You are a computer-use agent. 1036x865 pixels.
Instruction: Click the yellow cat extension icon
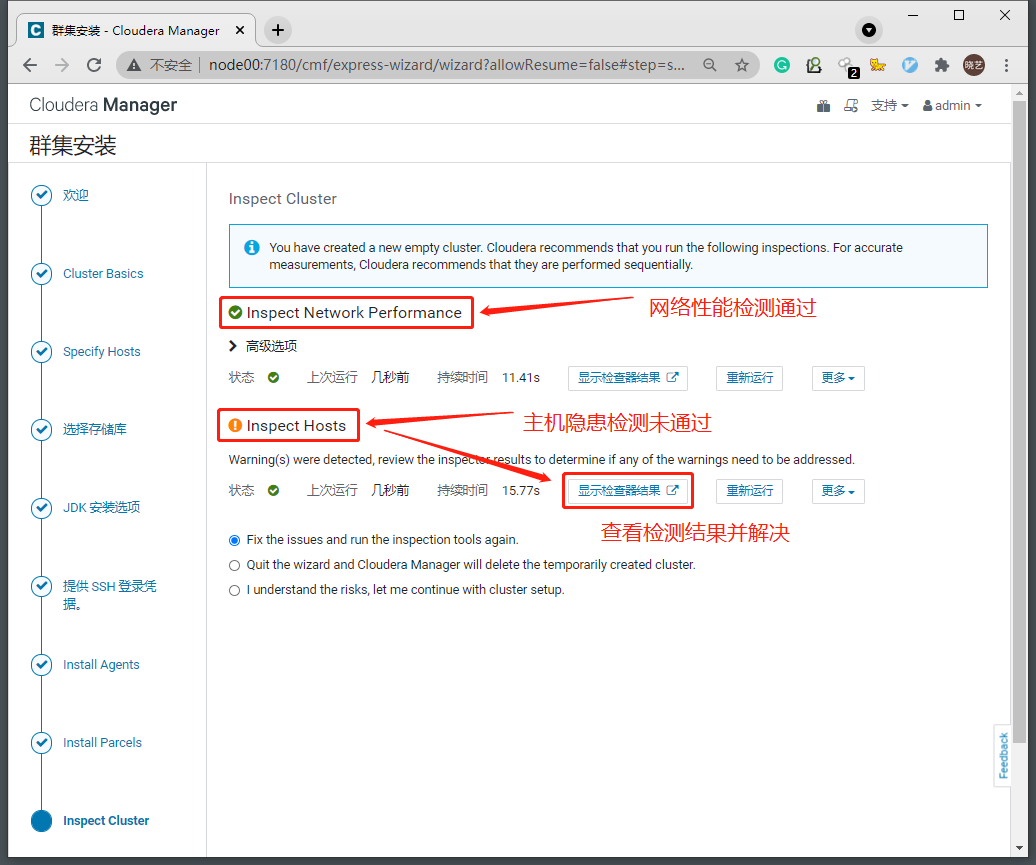click(877, 65)
